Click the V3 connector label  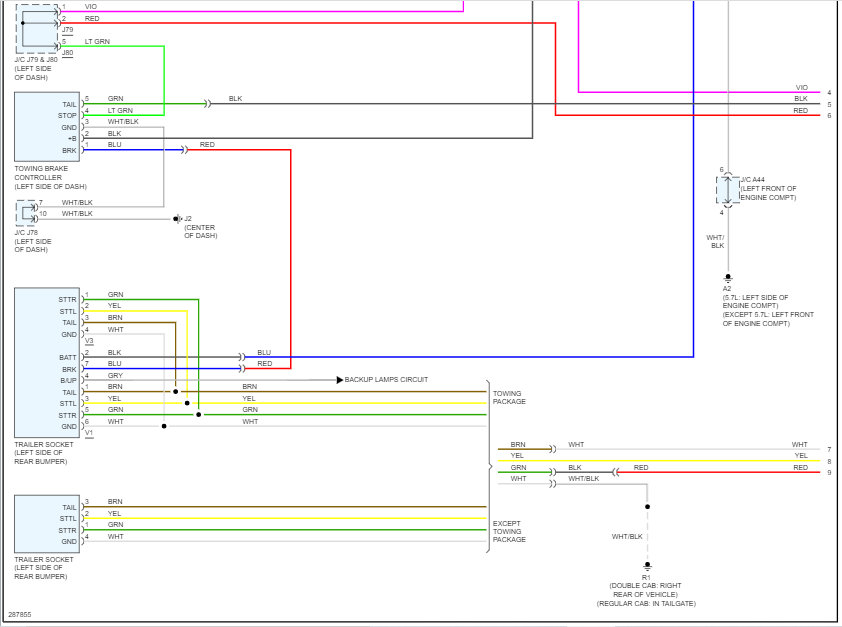[x=89, y=341]
